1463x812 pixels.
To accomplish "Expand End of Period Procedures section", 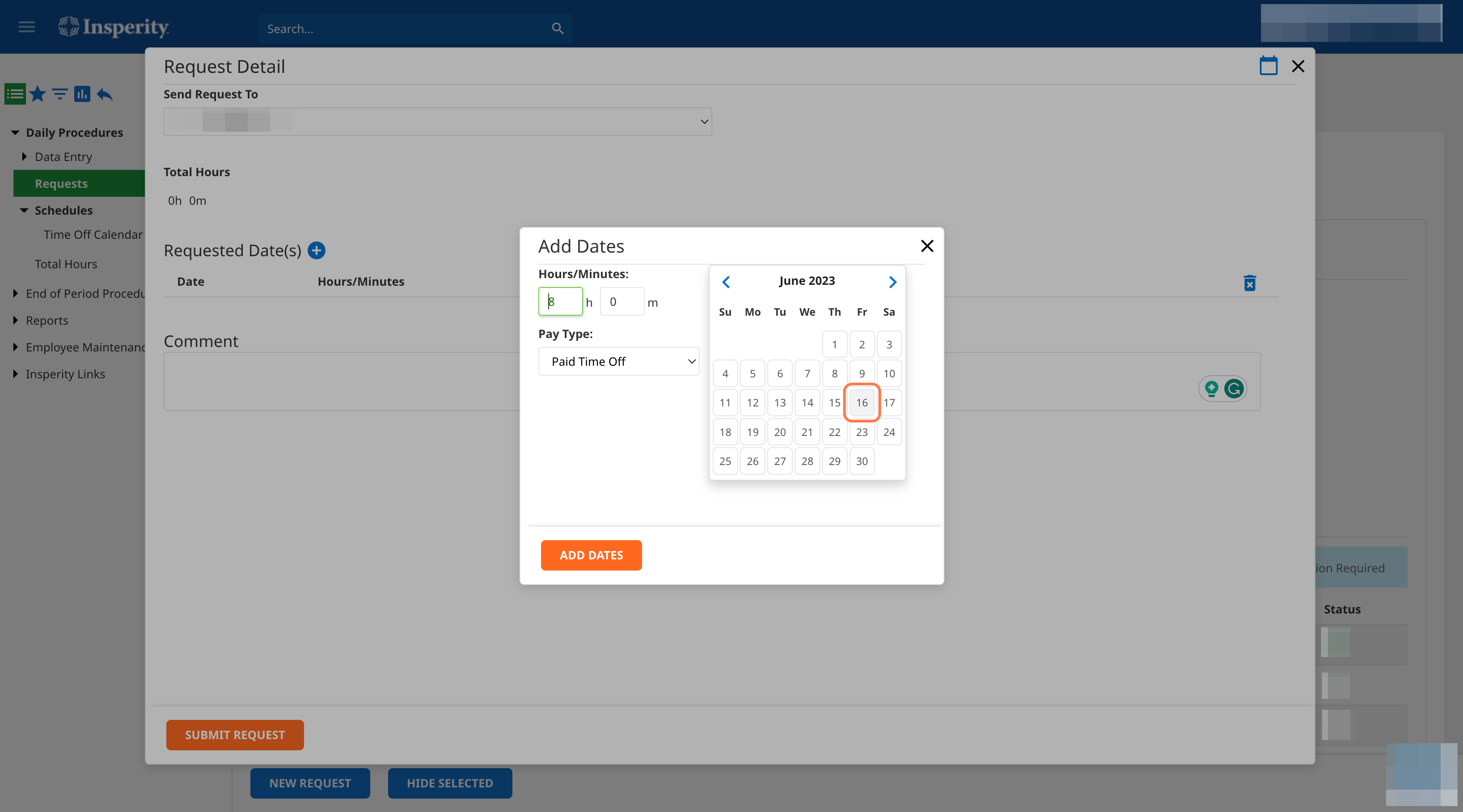I will [15, 293].
